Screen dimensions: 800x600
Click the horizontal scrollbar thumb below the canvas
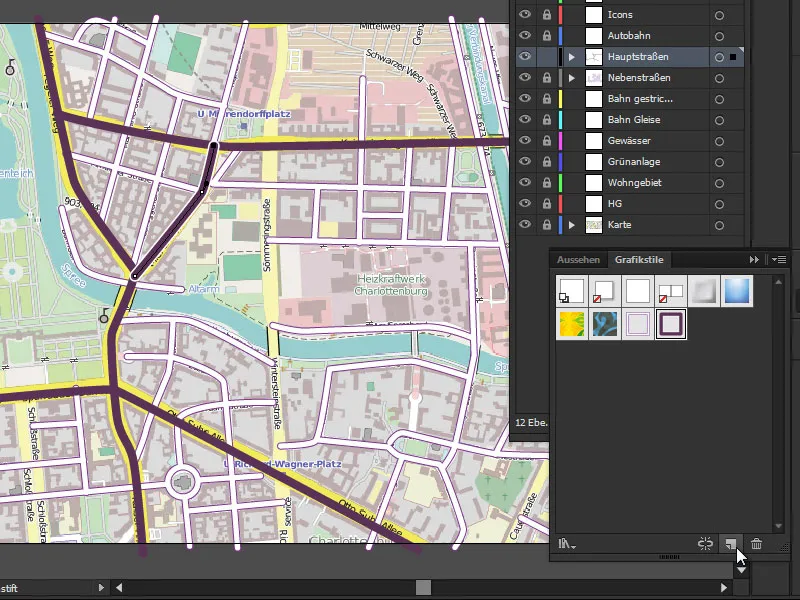(423, 588)
